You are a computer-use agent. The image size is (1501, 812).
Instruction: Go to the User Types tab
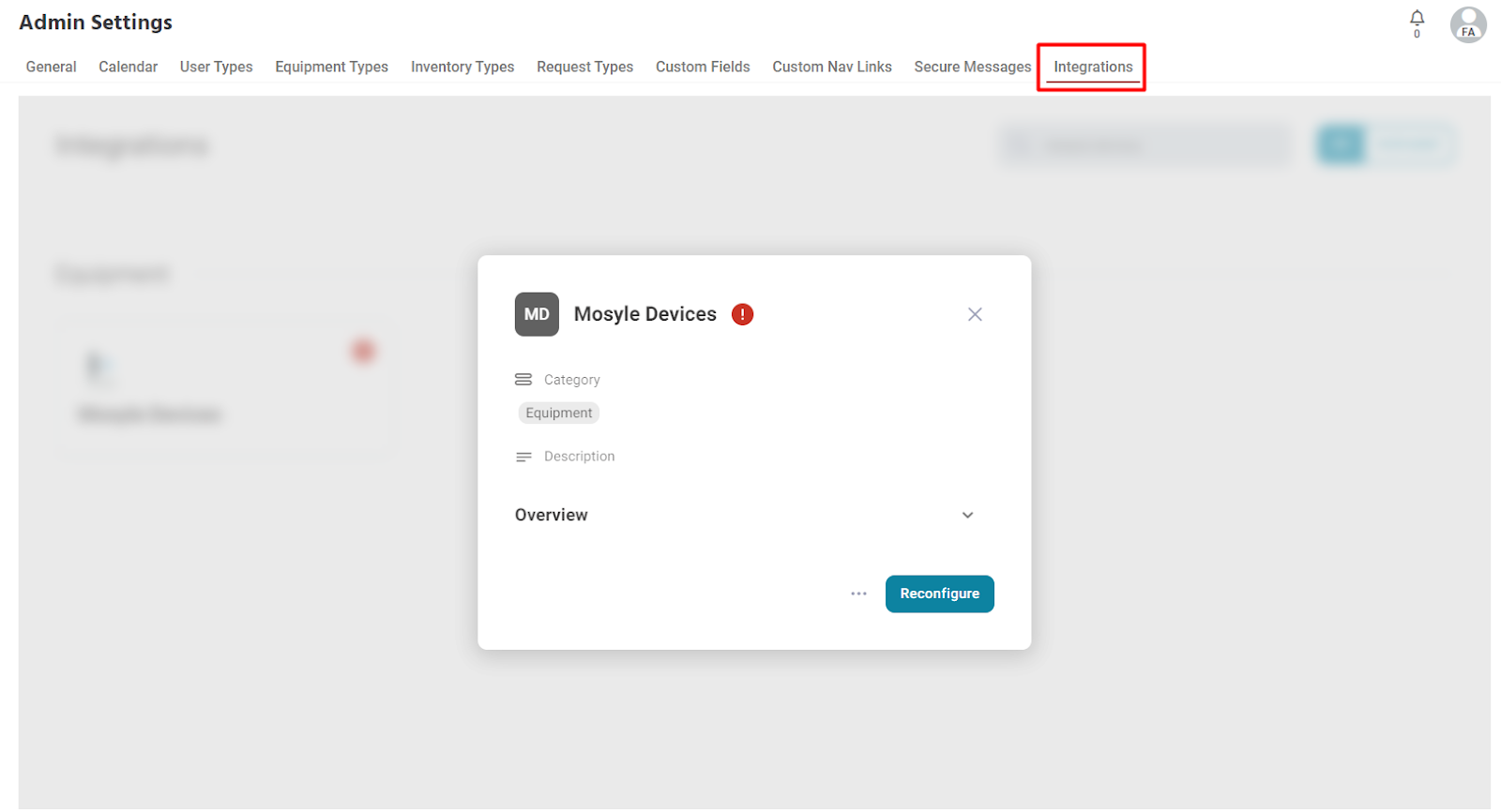[216, 67]
